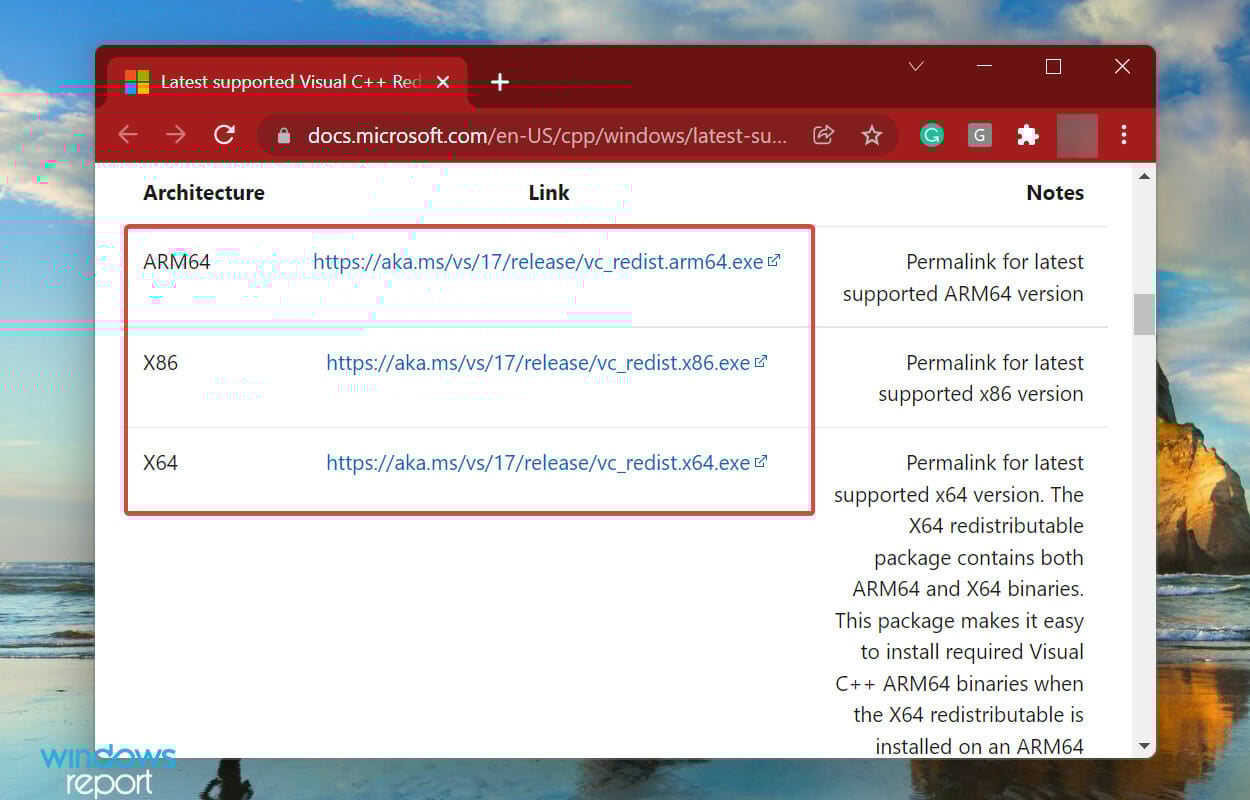The image size is (1250, 800).
Task: Maximize the Chrome window
Action: [1053, 67]
